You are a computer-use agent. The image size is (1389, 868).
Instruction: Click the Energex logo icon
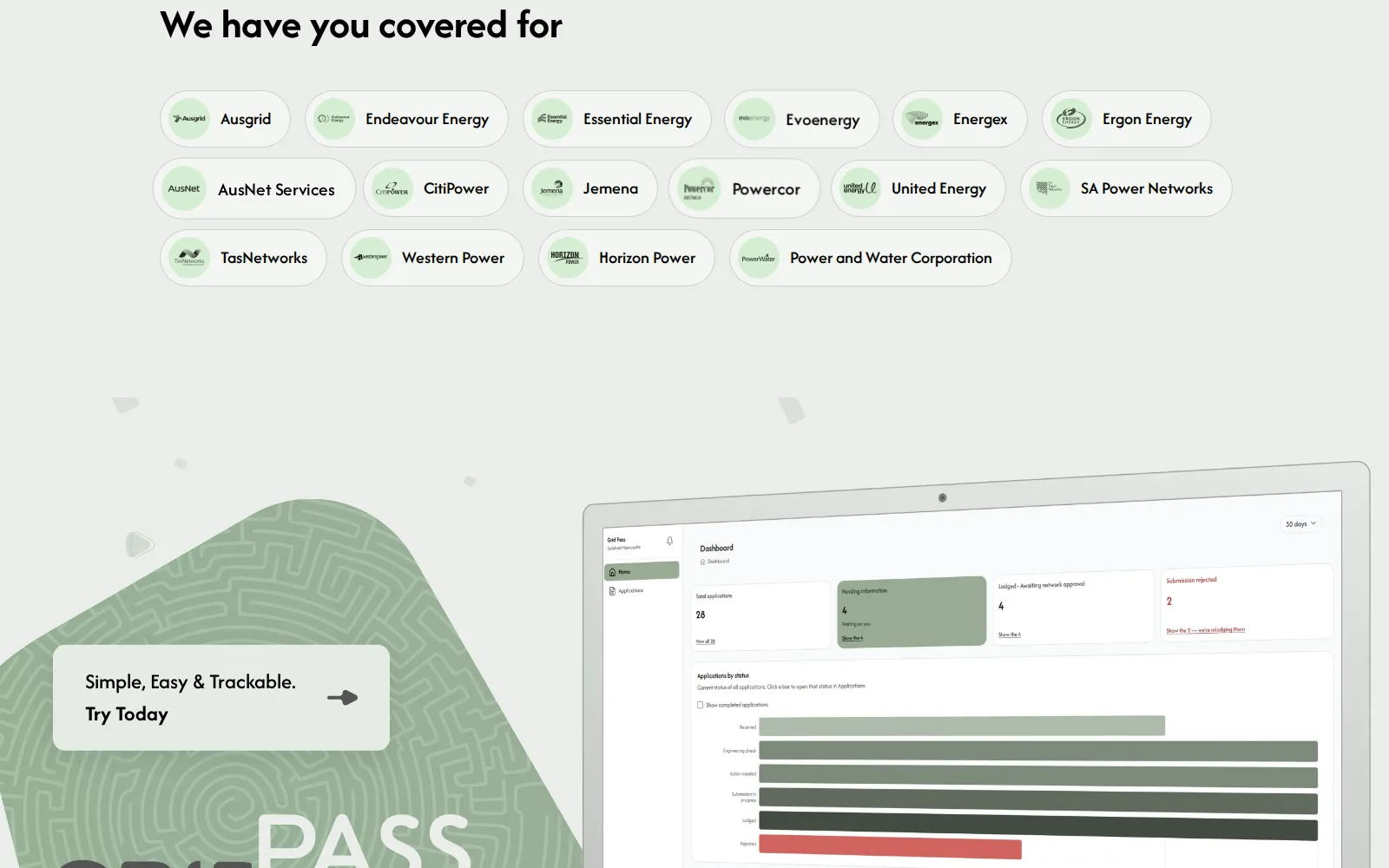pyautogui.click(x=922, y=119)
